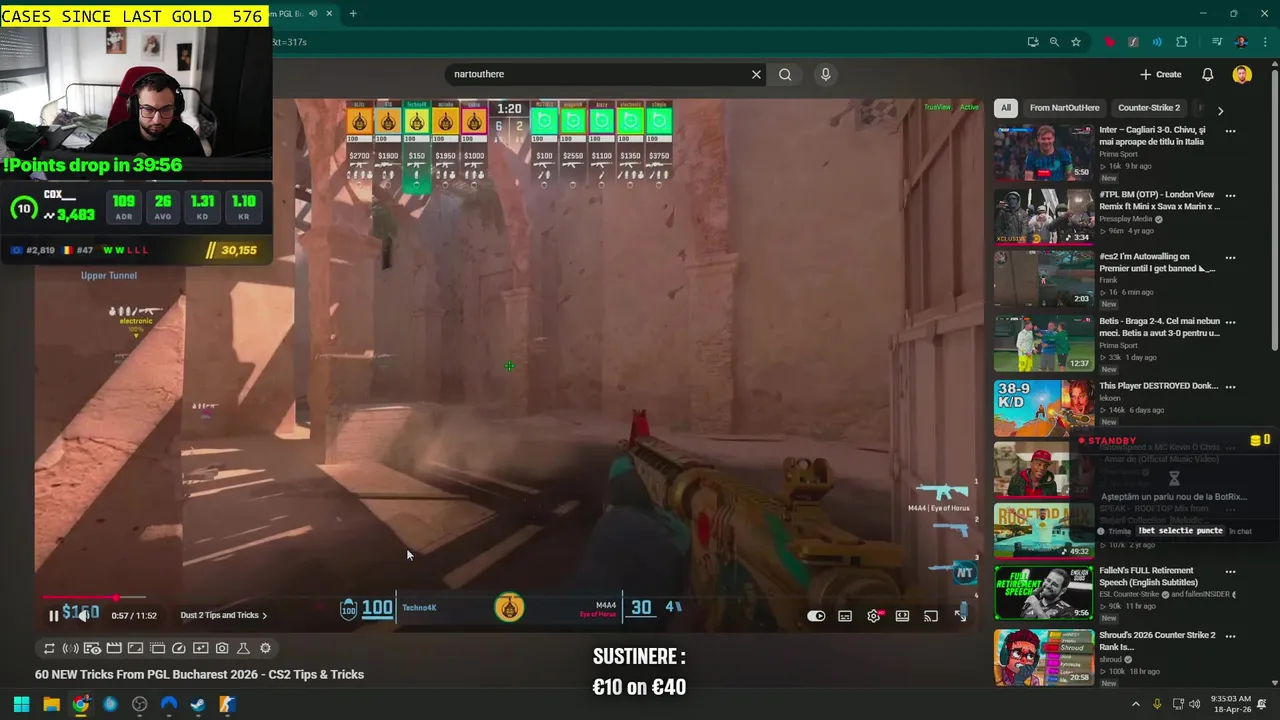Viewport: 1280px width, 720px height.
Task: Open more options for Shroud's 2026 video
Action: 1230,636
